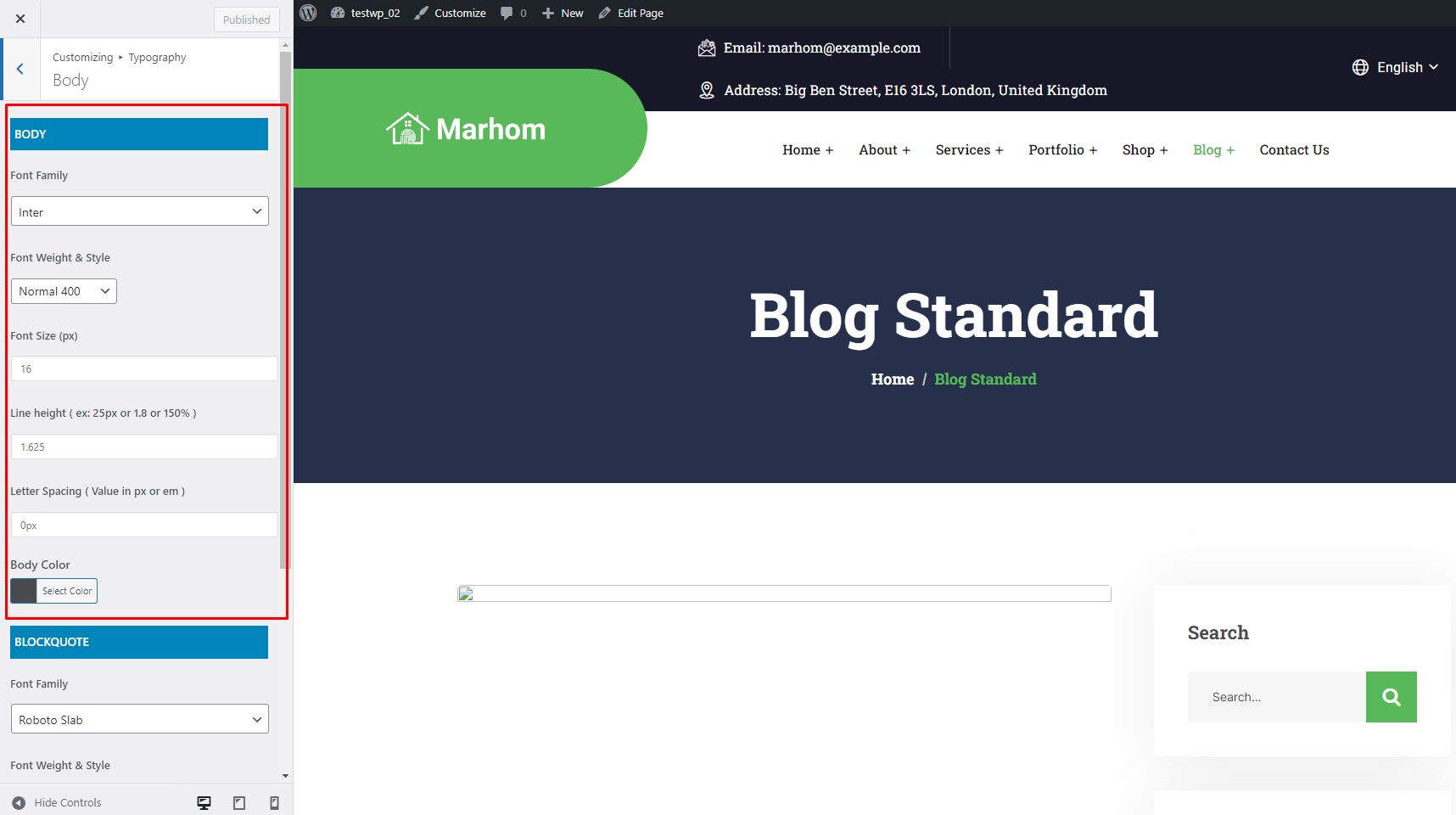Open the Body Font Family dropdown showing Inter

pyautogui.click(x=140, y=211)
